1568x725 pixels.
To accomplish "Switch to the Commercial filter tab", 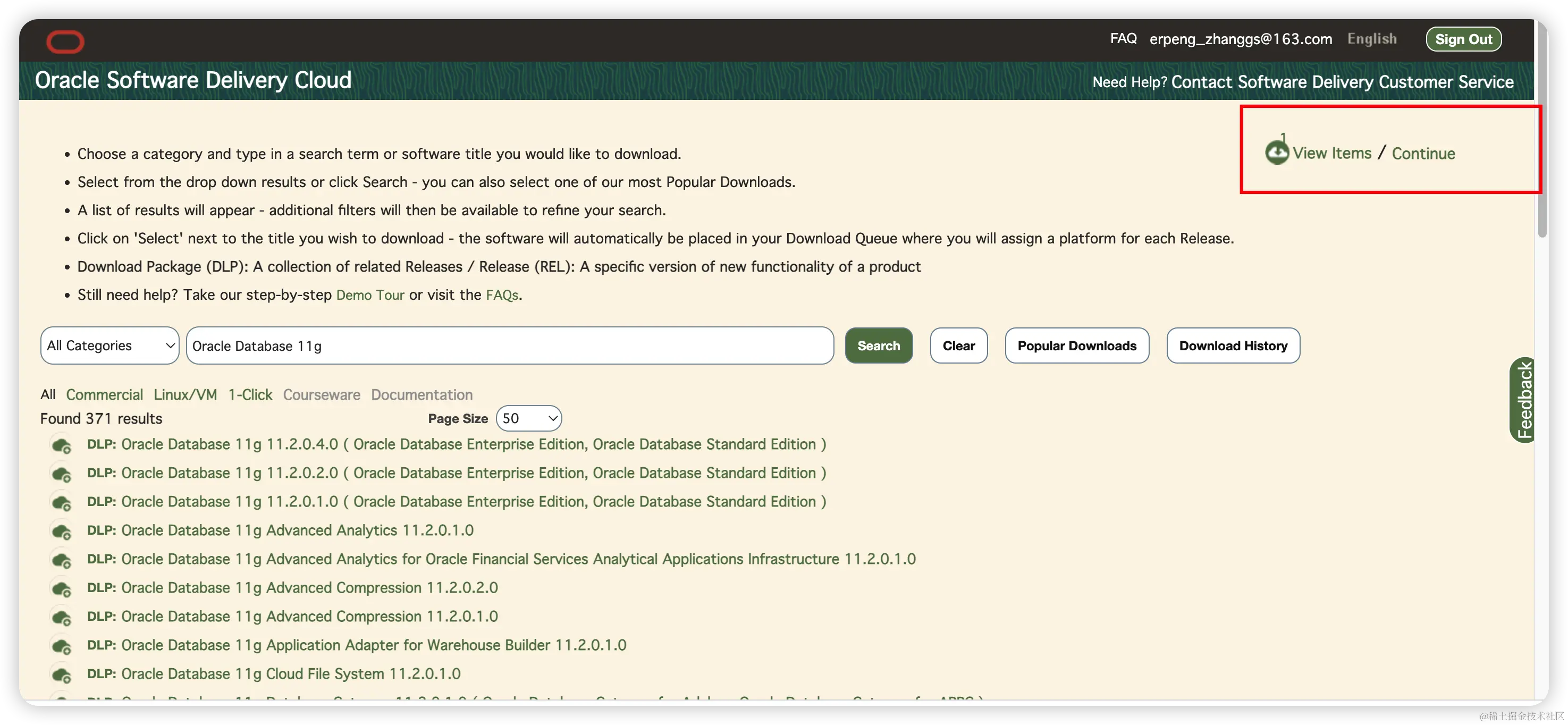I will pos(104,394).
